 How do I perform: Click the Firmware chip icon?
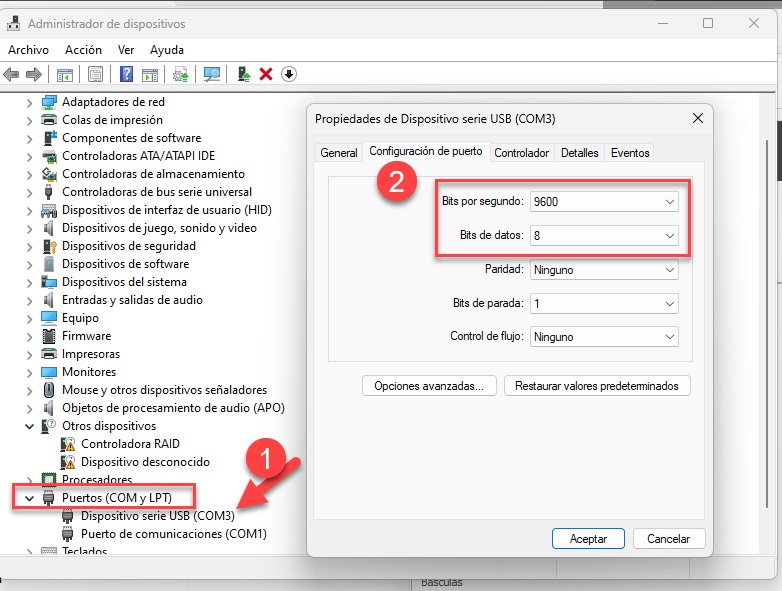49,336
